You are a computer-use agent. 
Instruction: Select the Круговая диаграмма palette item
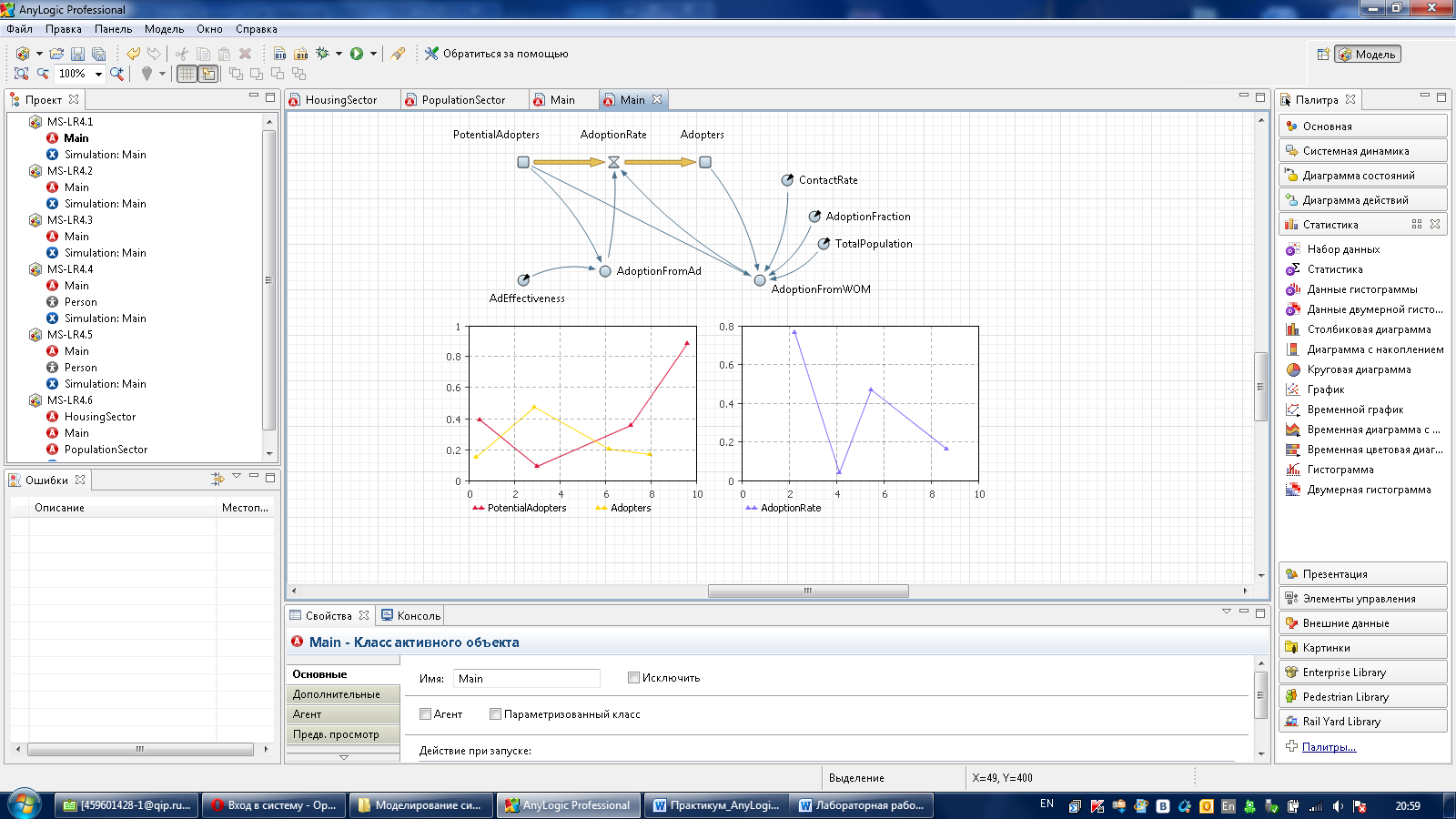[x=1359, y=369]
